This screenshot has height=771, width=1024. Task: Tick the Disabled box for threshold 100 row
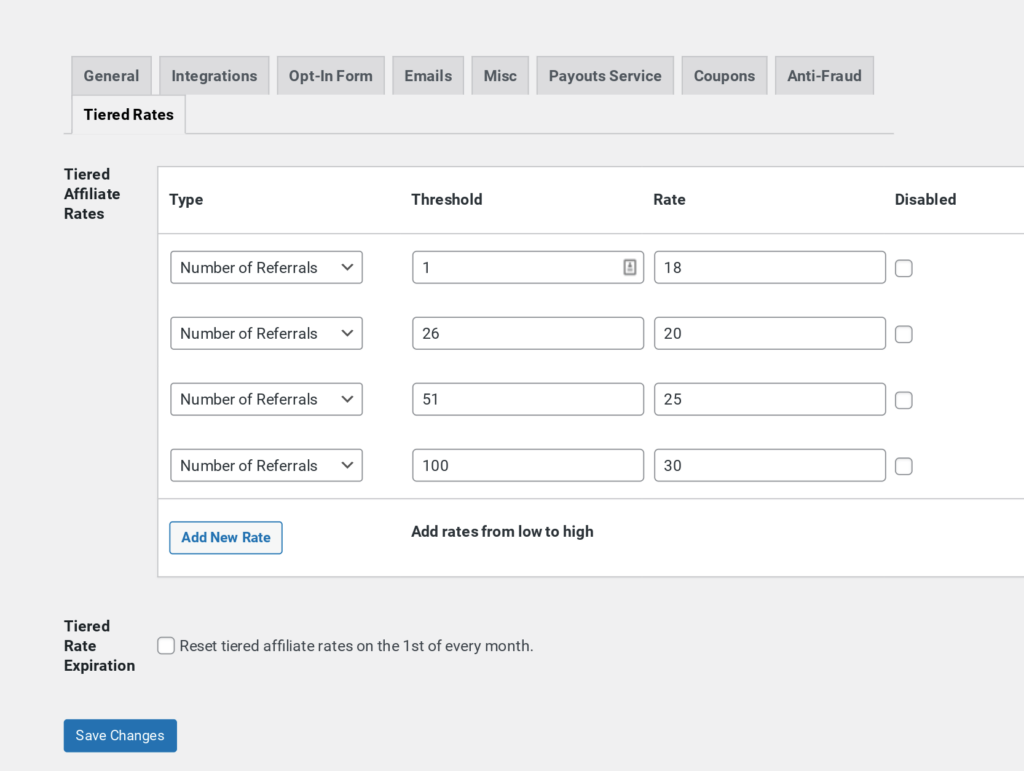click(904, 466)
